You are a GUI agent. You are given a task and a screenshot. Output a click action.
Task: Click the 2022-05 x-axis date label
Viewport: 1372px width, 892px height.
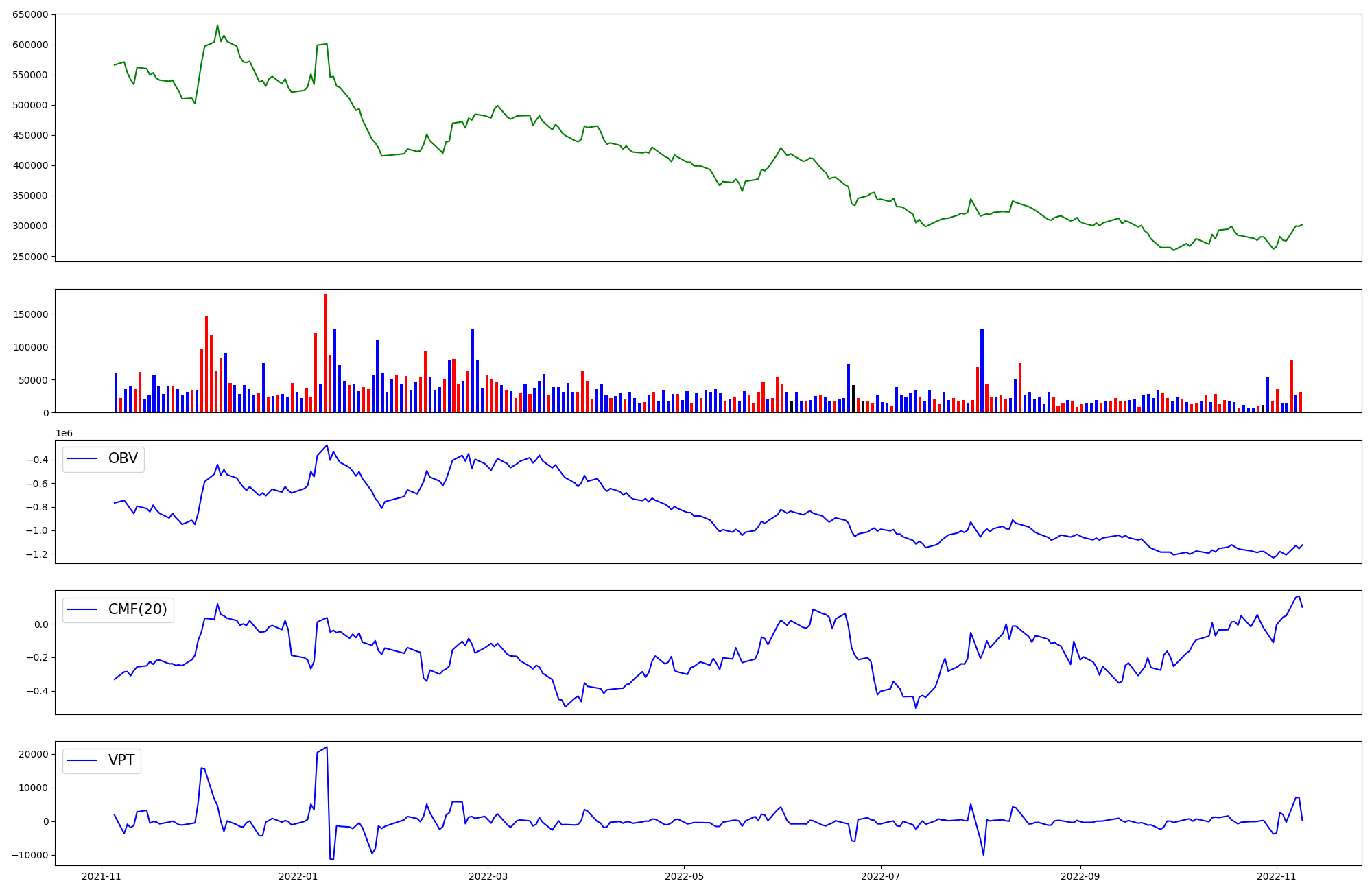[684, 876]
